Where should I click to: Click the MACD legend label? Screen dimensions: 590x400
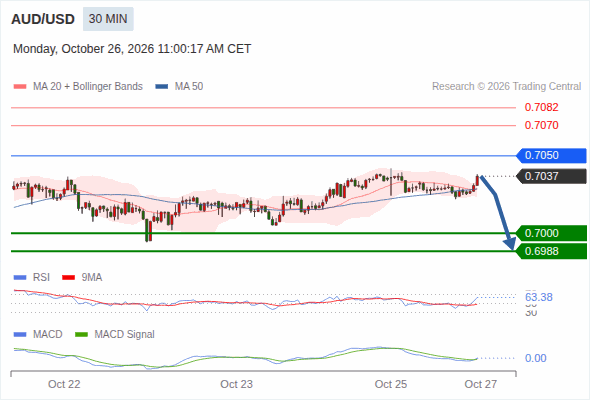coord(47,335)
